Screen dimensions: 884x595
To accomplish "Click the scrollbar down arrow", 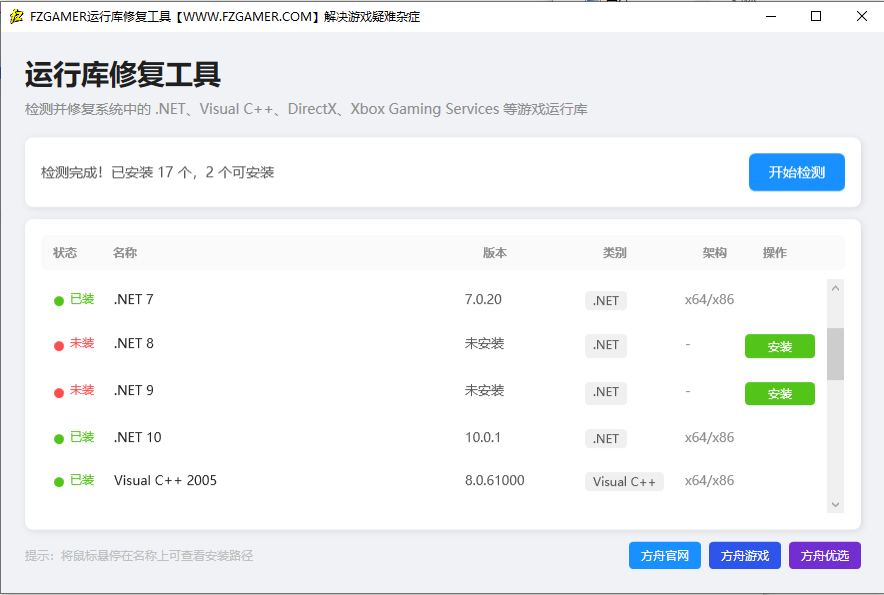I will (x=836, y=504).
